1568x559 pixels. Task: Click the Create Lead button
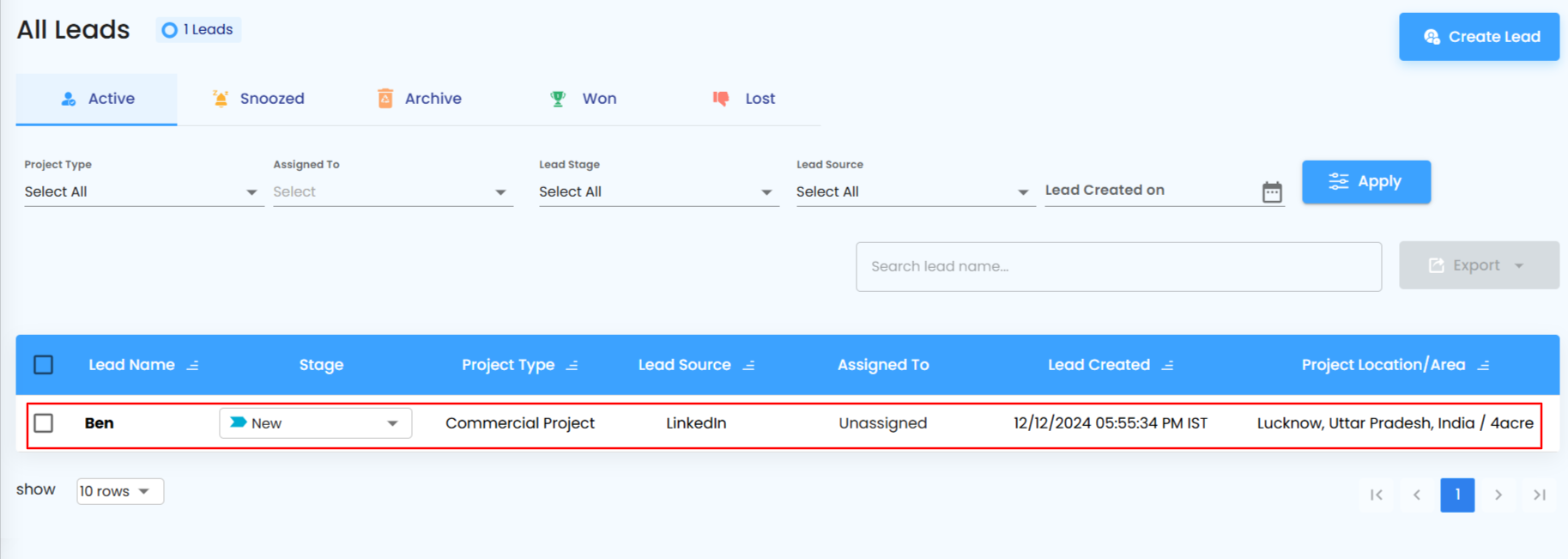click(1479, 37)
